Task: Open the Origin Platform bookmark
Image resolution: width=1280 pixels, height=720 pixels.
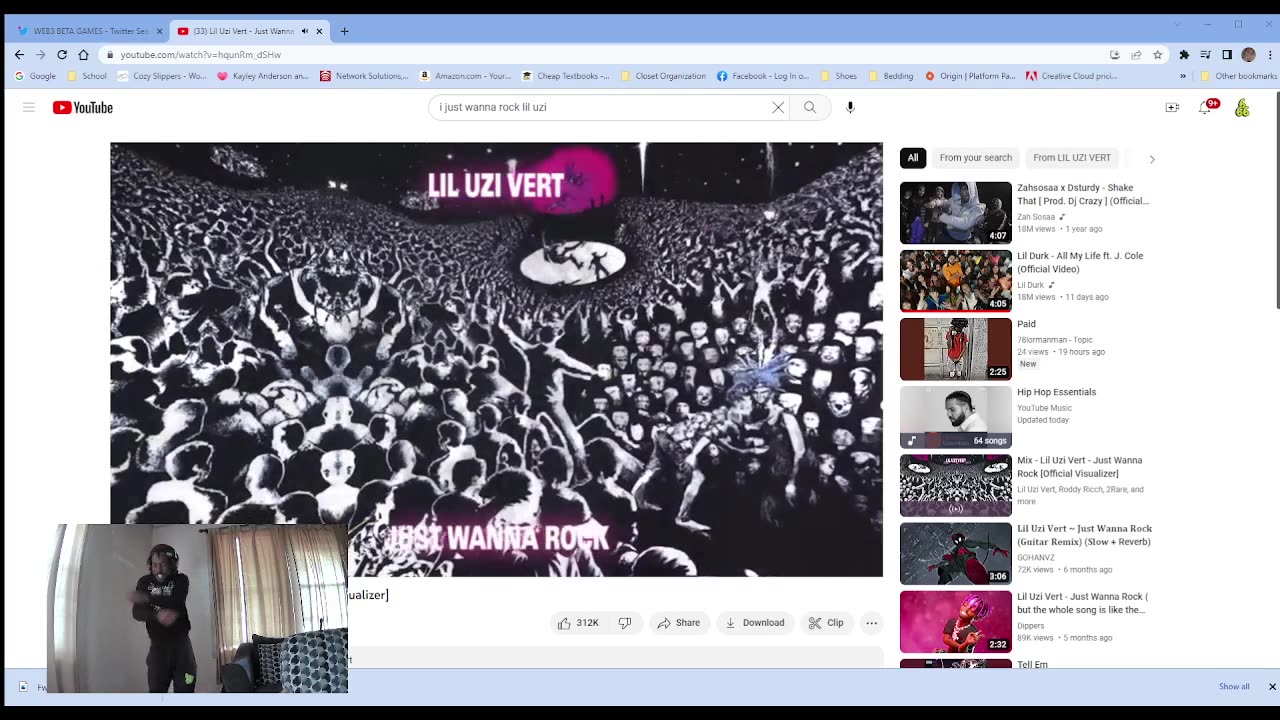Action: (x=970, y=76)
